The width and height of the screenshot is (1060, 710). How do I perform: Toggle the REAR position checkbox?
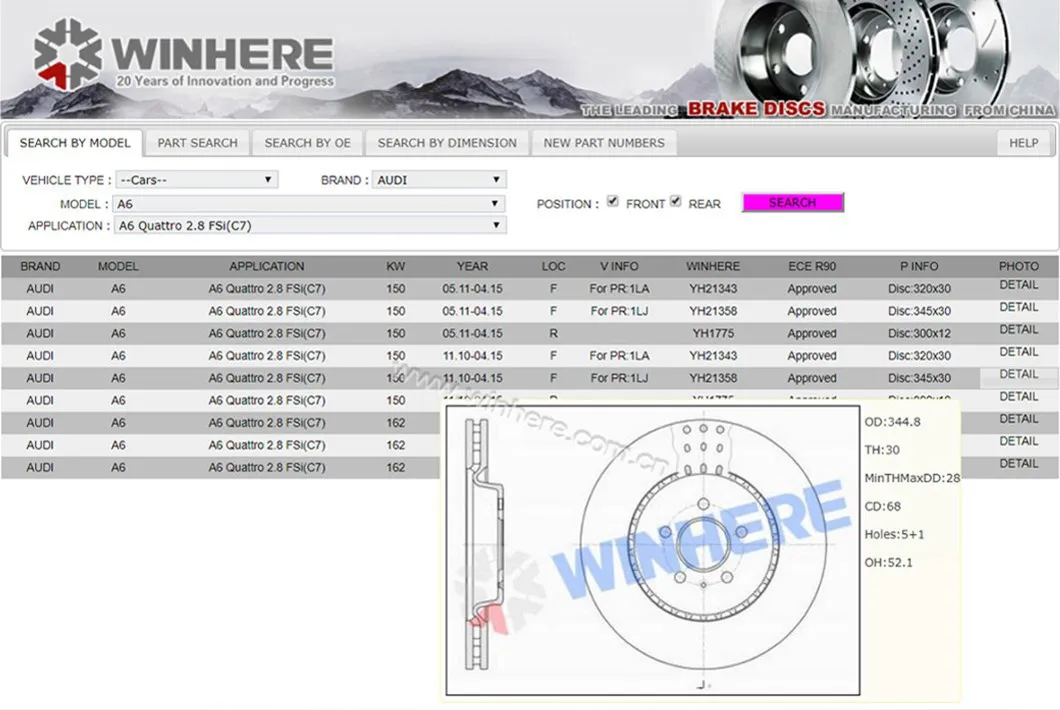pos(676,201)
